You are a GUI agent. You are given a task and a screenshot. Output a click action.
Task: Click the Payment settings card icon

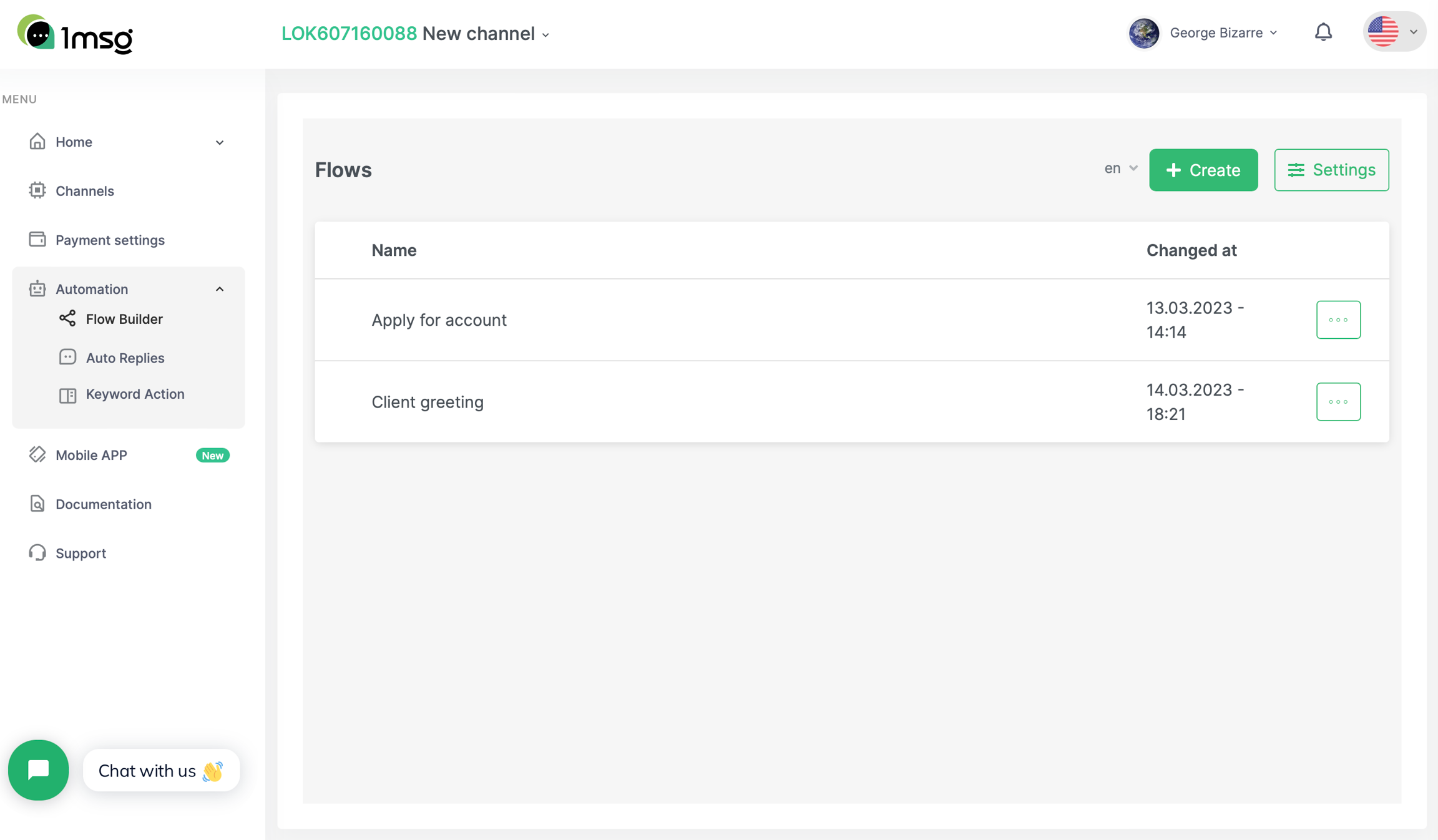(37, 240)
